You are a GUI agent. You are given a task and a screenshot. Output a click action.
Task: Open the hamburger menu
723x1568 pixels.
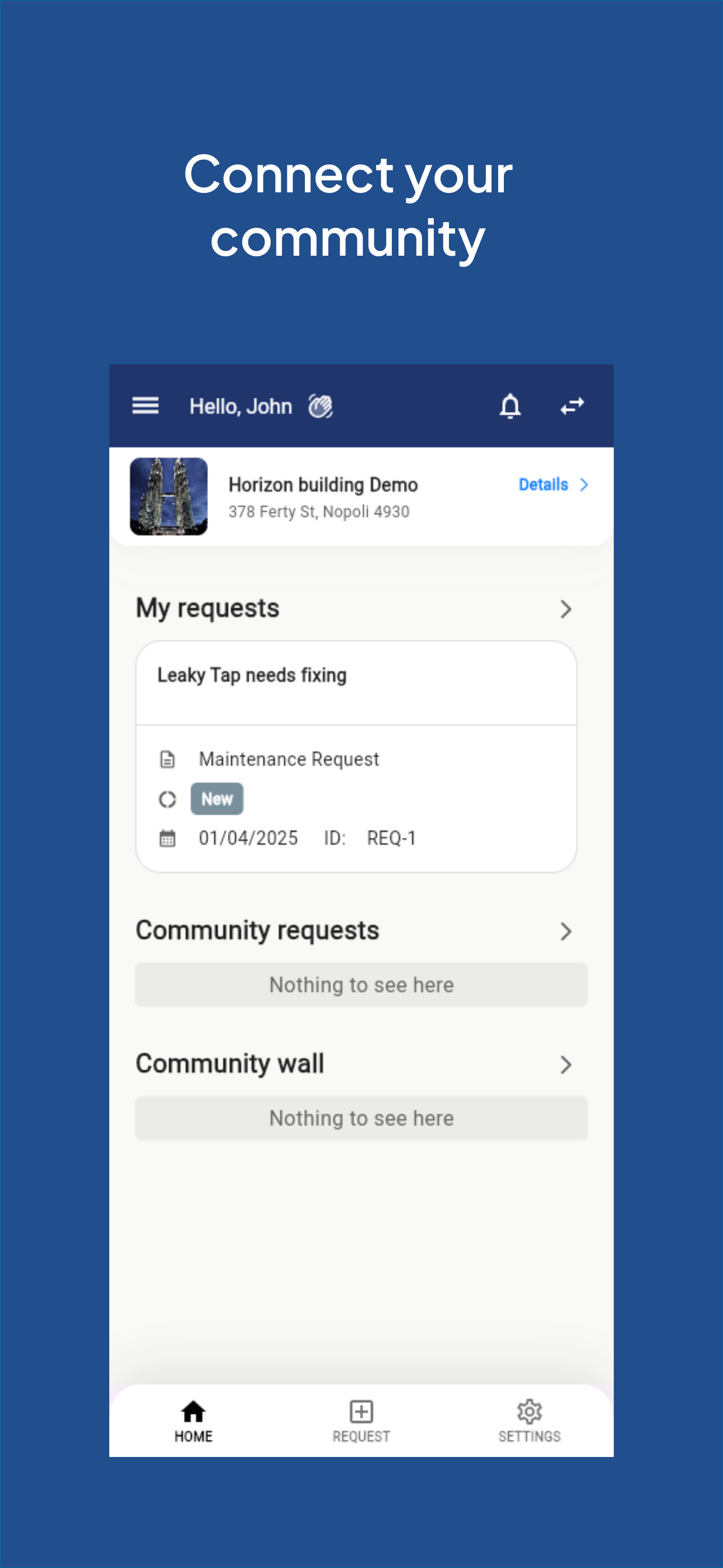click(x=146, y=405)
